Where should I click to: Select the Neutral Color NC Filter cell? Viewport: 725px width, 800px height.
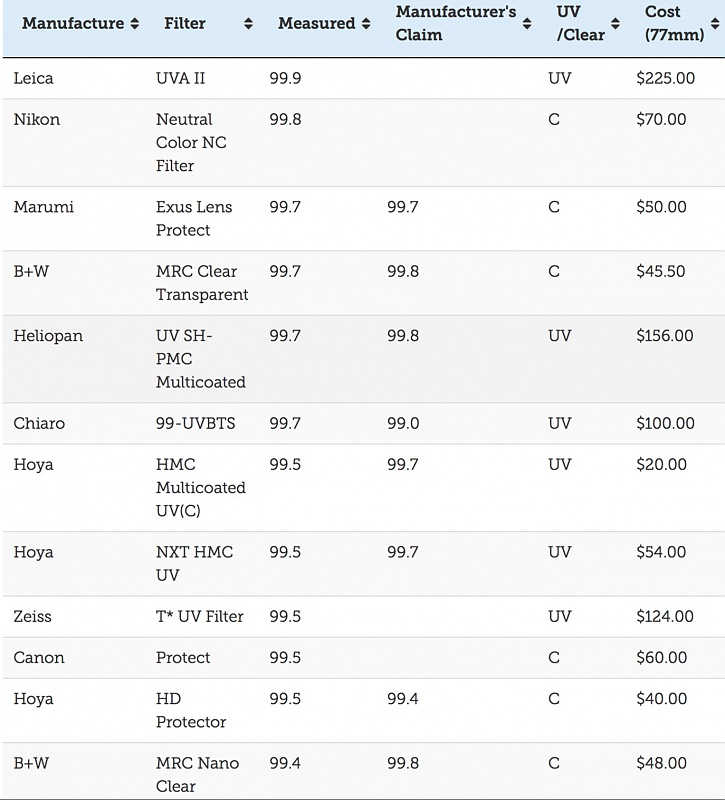(x=191, y=142)
